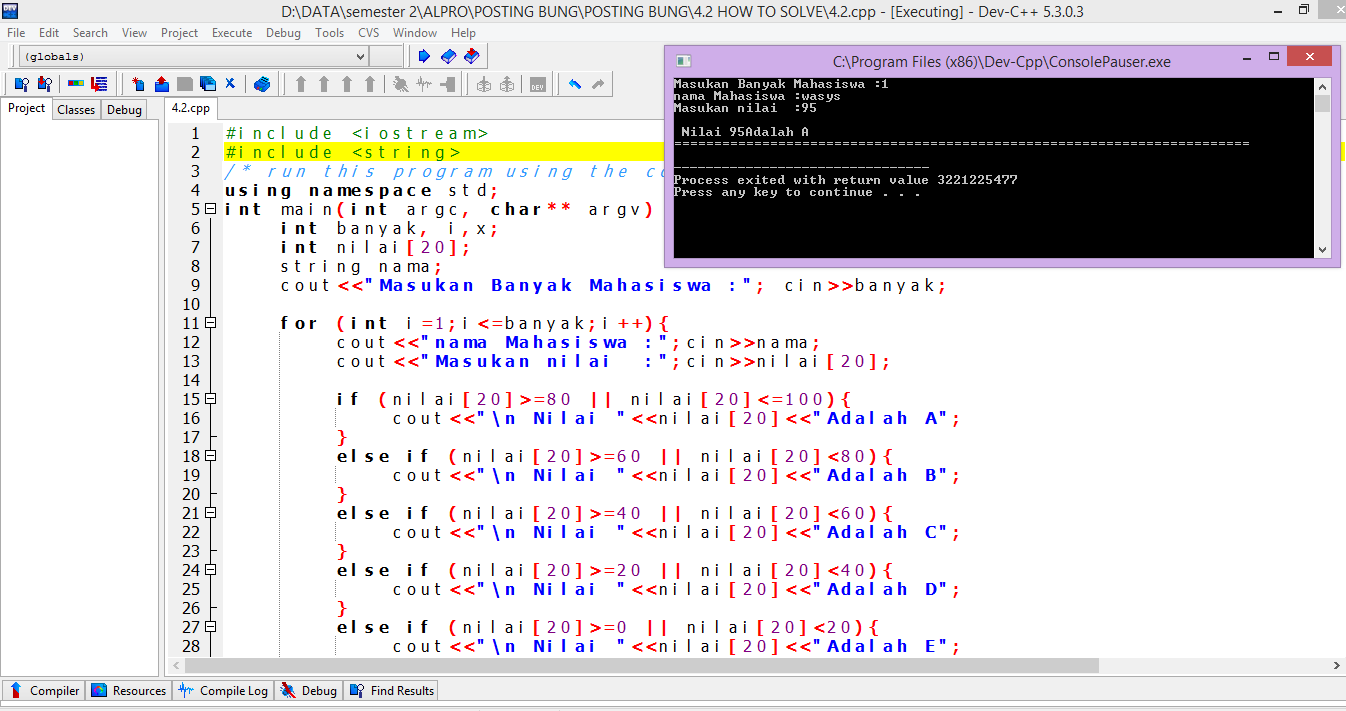
Task: Click the console window scroll-up arrow
Action: click(1322, 86)
